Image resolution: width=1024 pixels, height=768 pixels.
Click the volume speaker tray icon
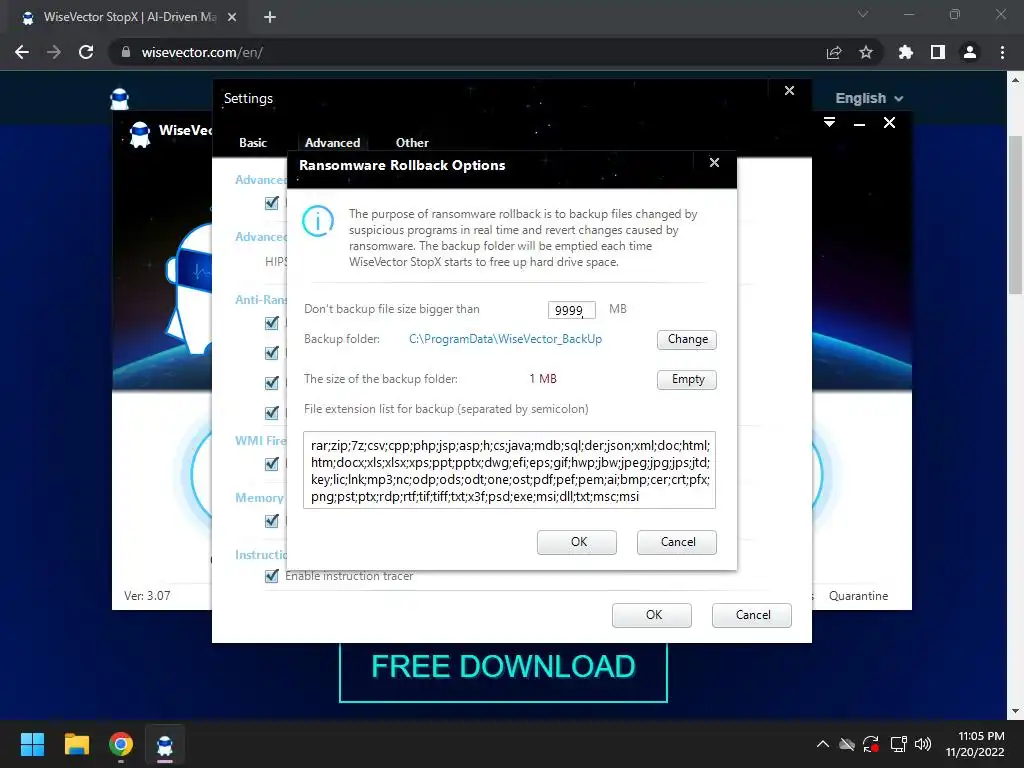923,744
